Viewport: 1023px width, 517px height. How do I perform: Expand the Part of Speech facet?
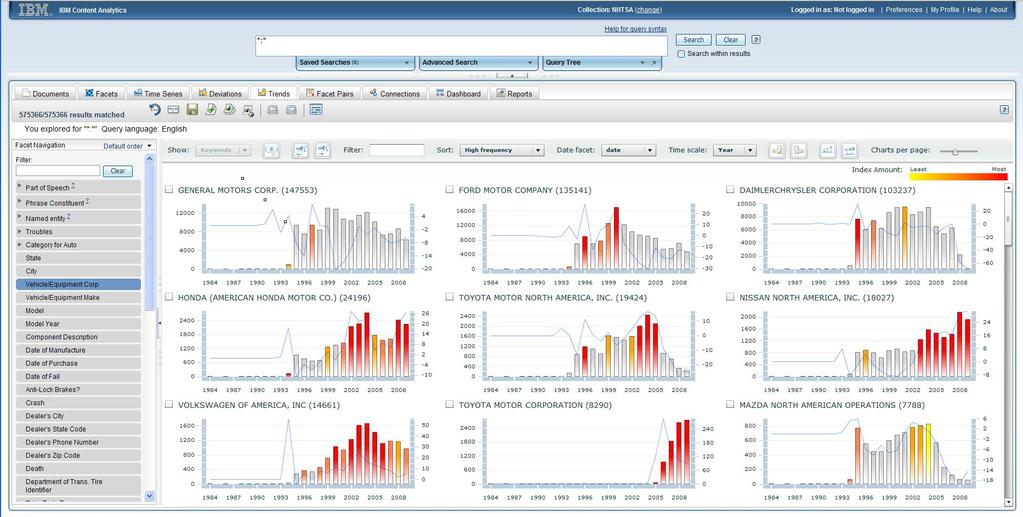[20, 187]
